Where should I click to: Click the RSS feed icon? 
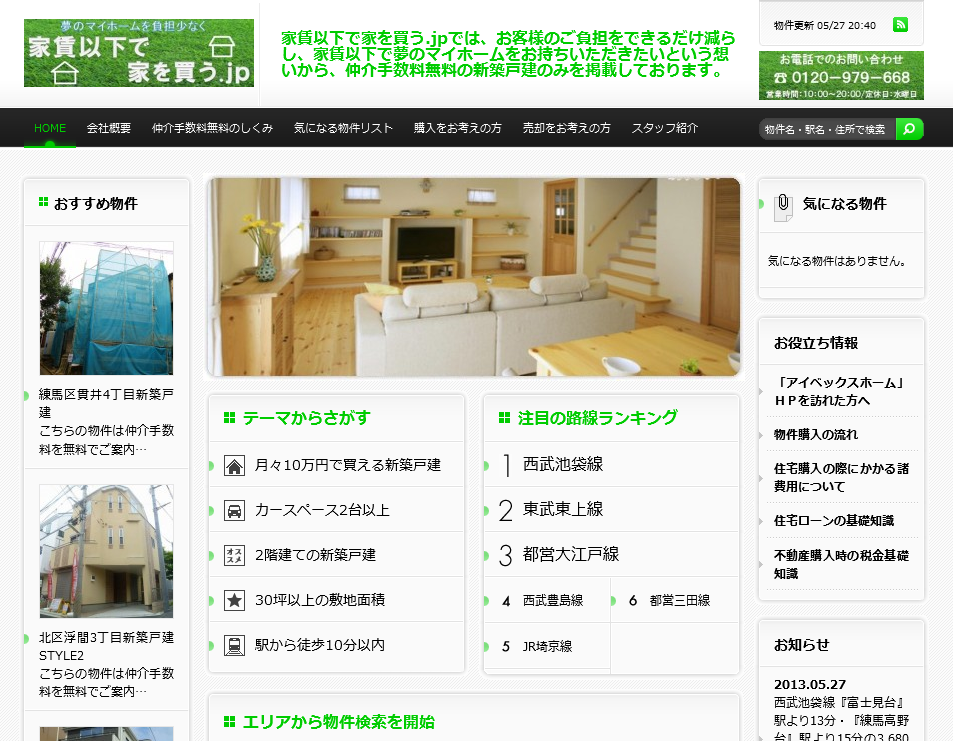pos(900,25)
